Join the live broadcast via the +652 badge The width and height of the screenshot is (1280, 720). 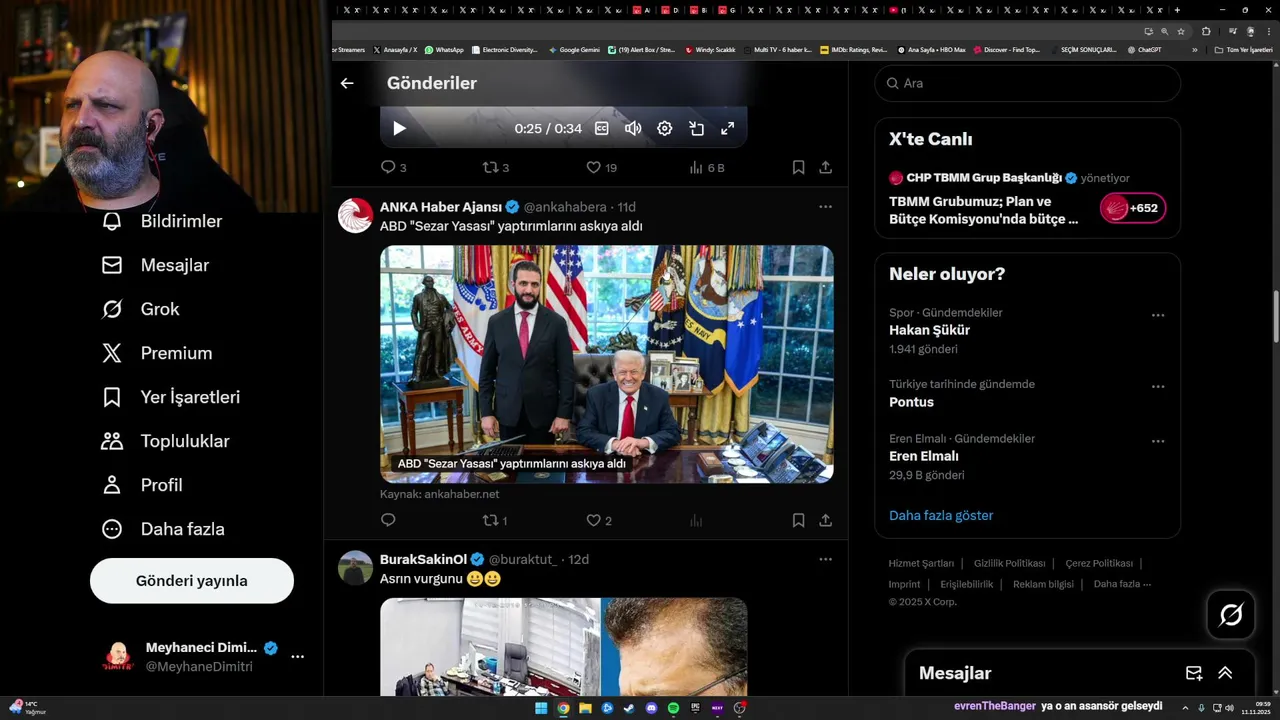point(1133,208)
